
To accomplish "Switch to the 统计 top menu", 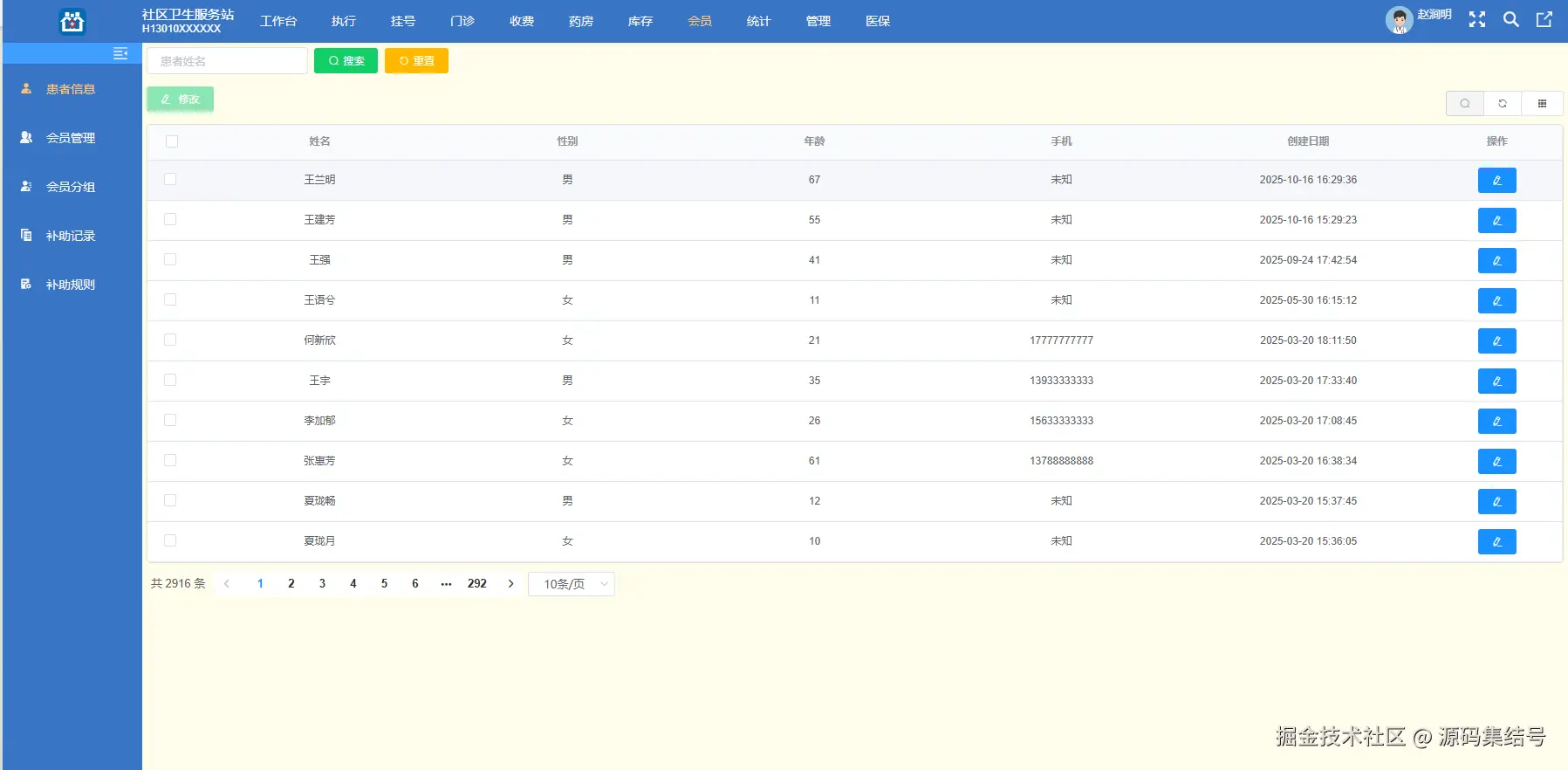I will point(759,21).
